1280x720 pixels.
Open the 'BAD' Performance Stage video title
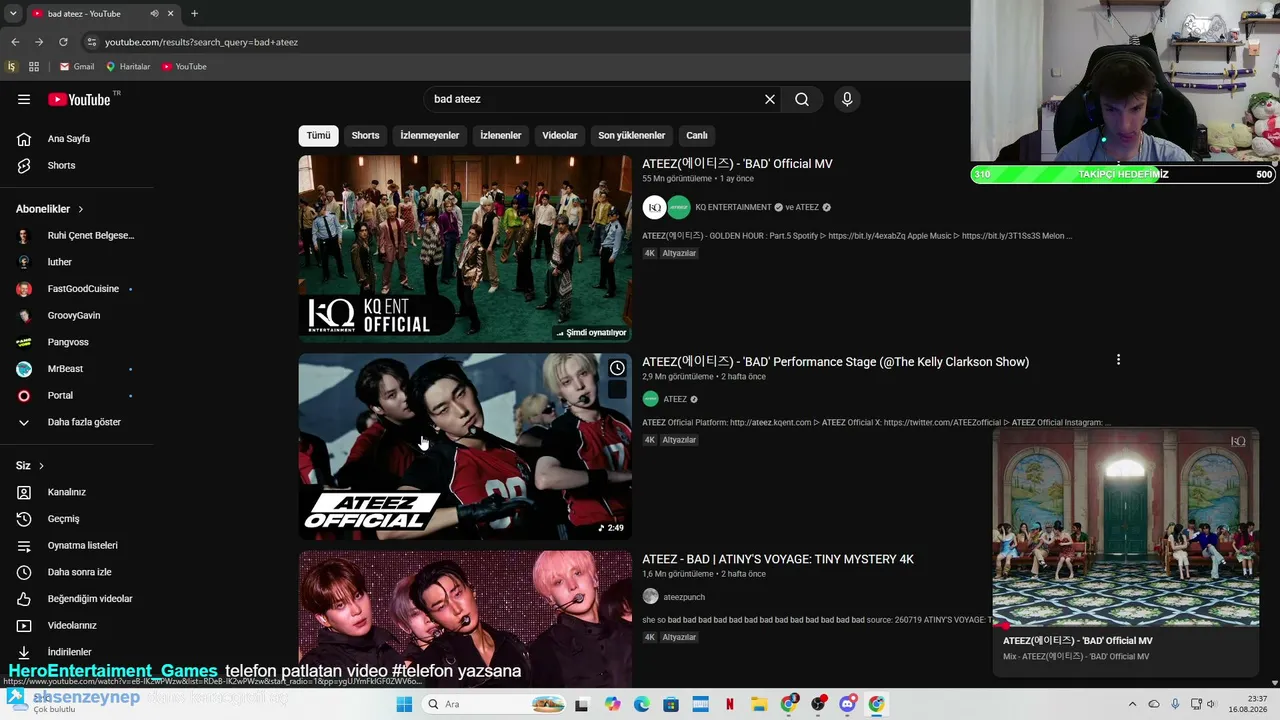835,362
